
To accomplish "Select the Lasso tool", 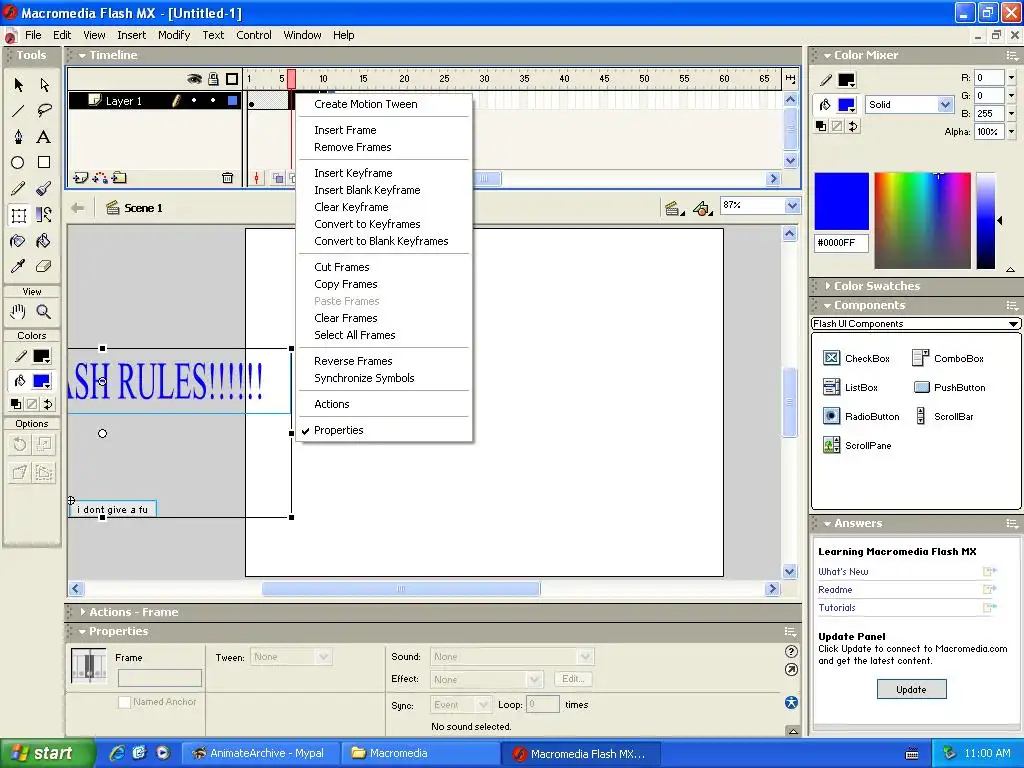I will point(44,111).
